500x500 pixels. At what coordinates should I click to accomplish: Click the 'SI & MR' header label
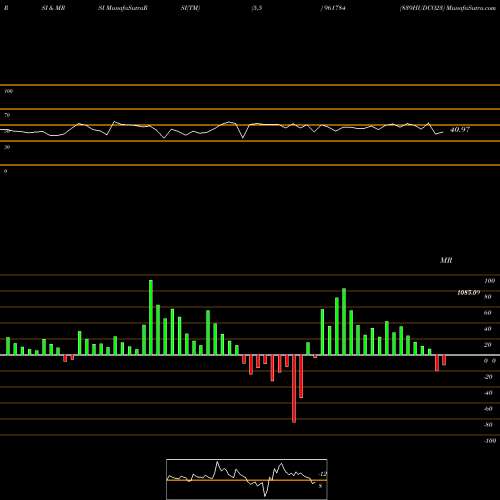[53, 8]
